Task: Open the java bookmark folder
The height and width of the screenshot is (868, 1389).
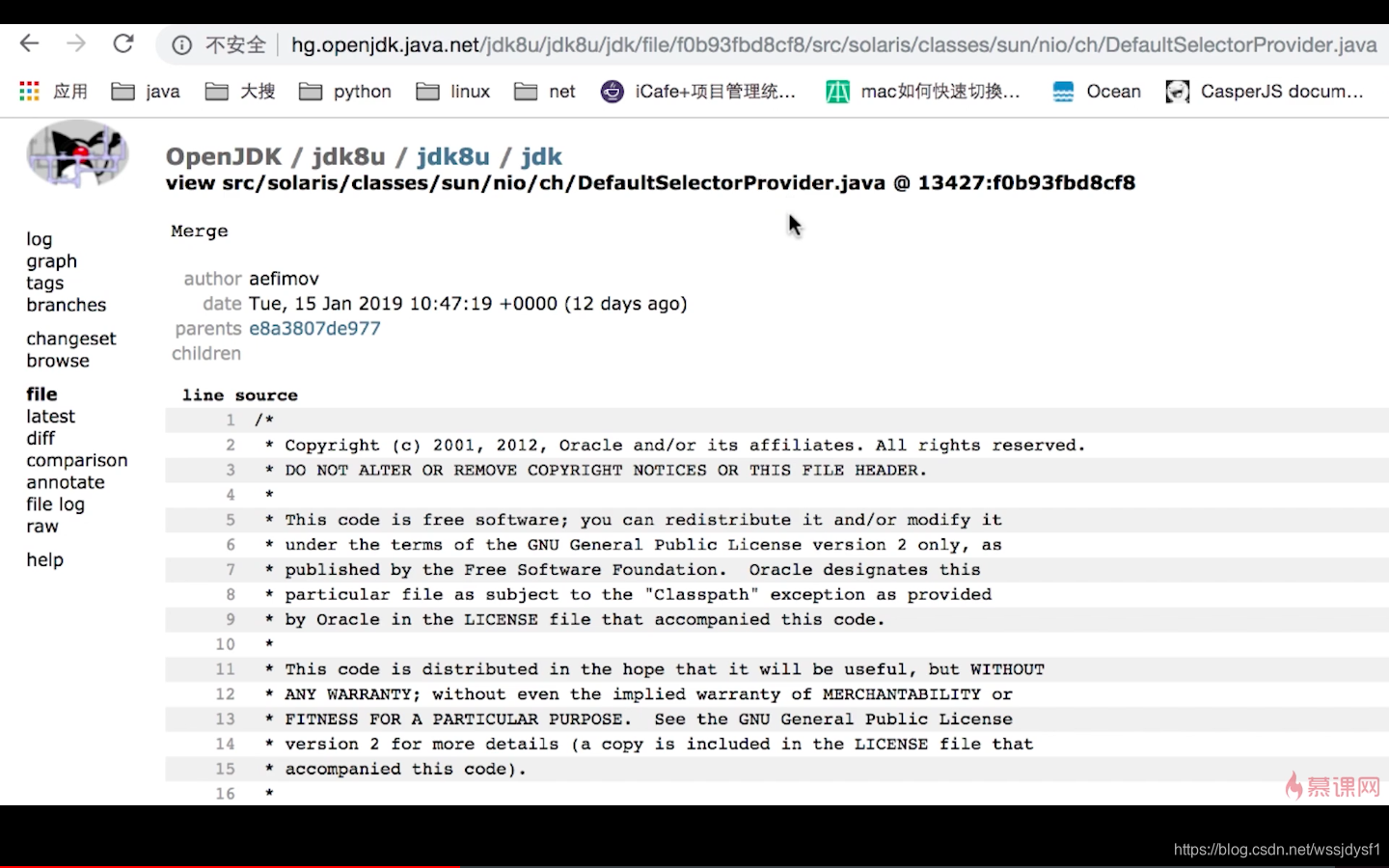Action: [146, 92]
